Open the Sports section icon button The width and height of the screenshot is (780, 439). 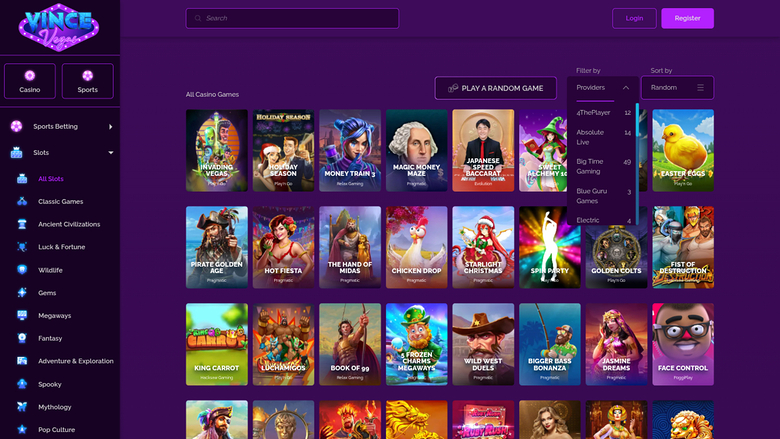[88, 81]
